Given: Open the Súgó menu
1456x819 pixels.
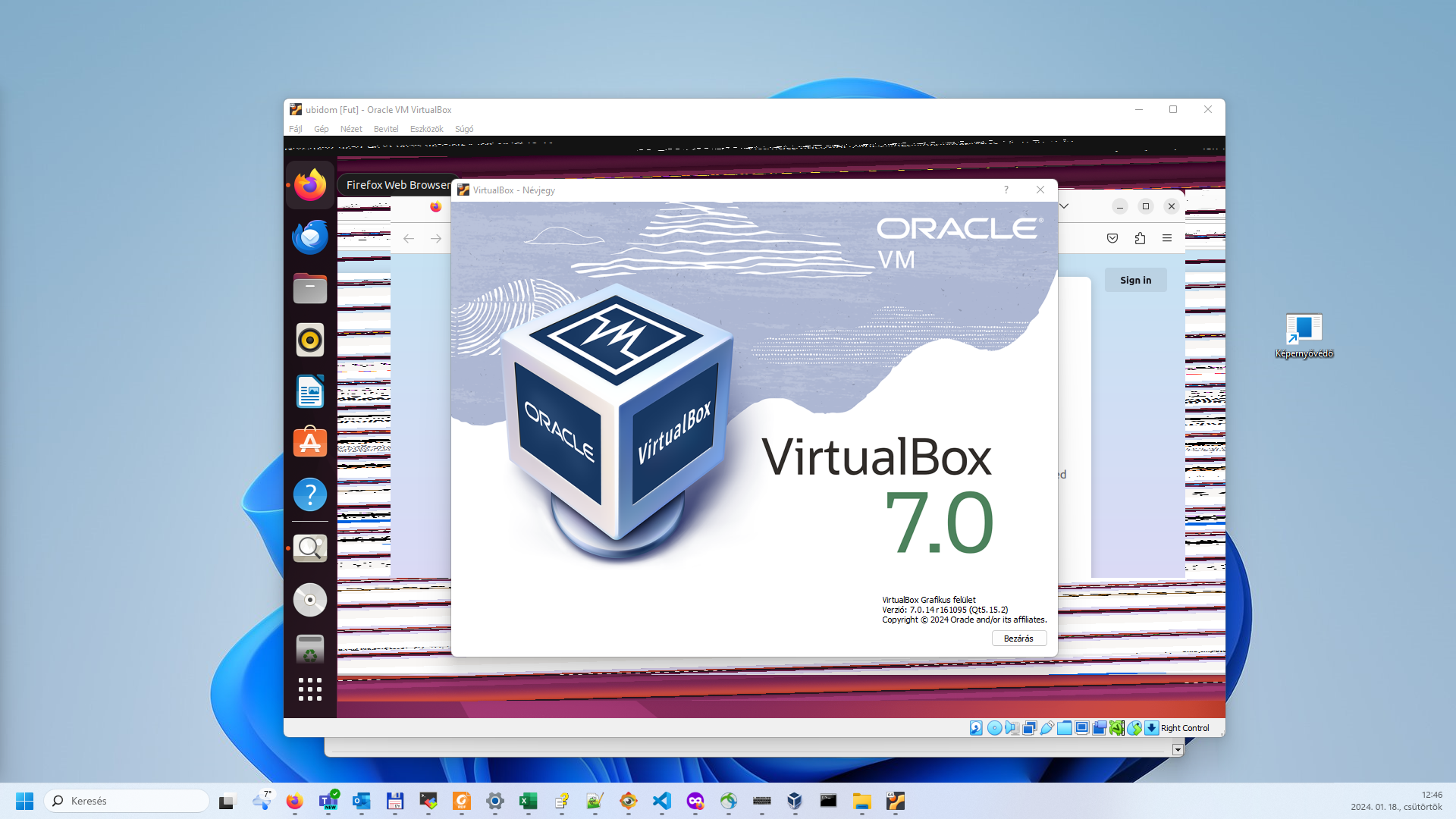Looking at the screenshot, I should coord(464,129).
